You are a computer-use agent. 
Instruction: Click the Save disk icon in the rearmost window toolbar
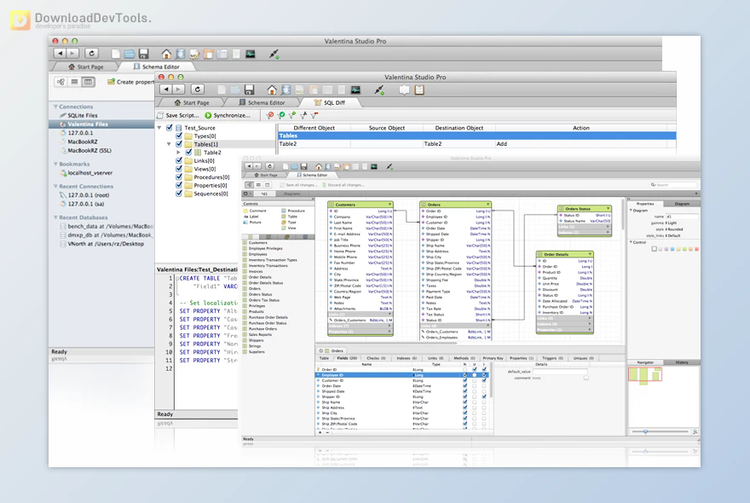pyautogui.click(x=143, y=54)
